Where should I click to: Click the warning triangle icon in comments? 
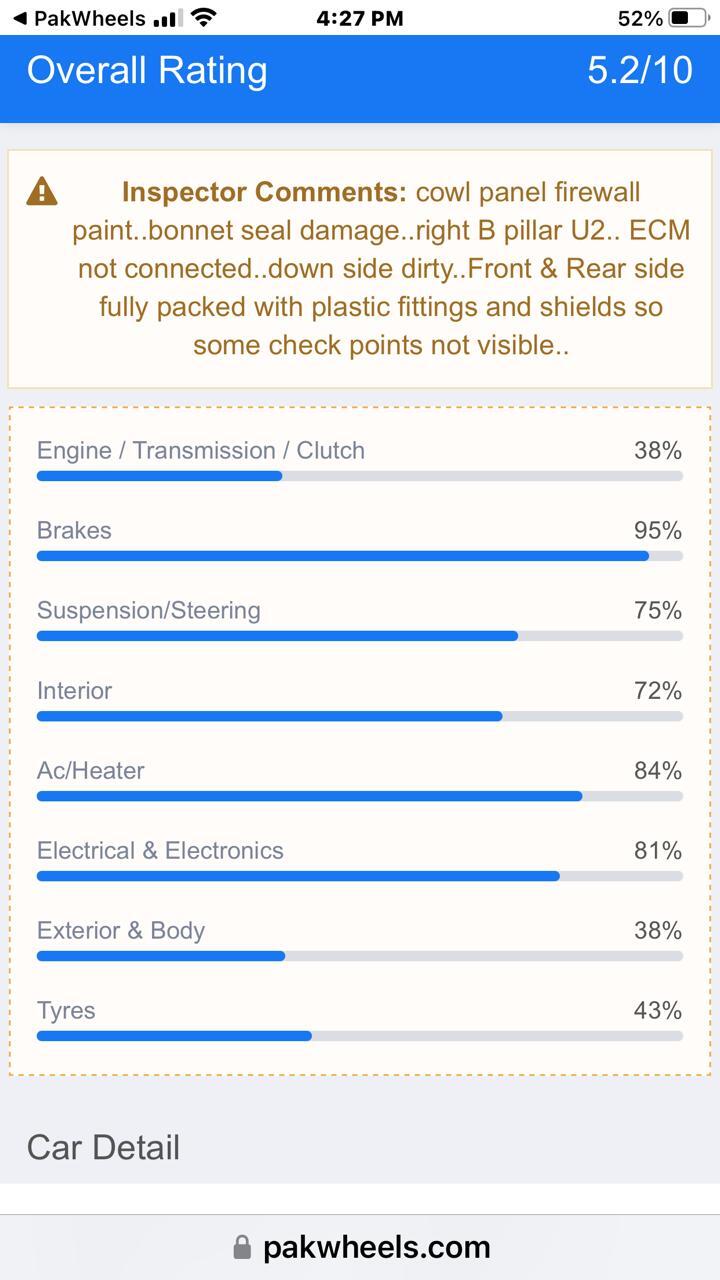point(42,190)
